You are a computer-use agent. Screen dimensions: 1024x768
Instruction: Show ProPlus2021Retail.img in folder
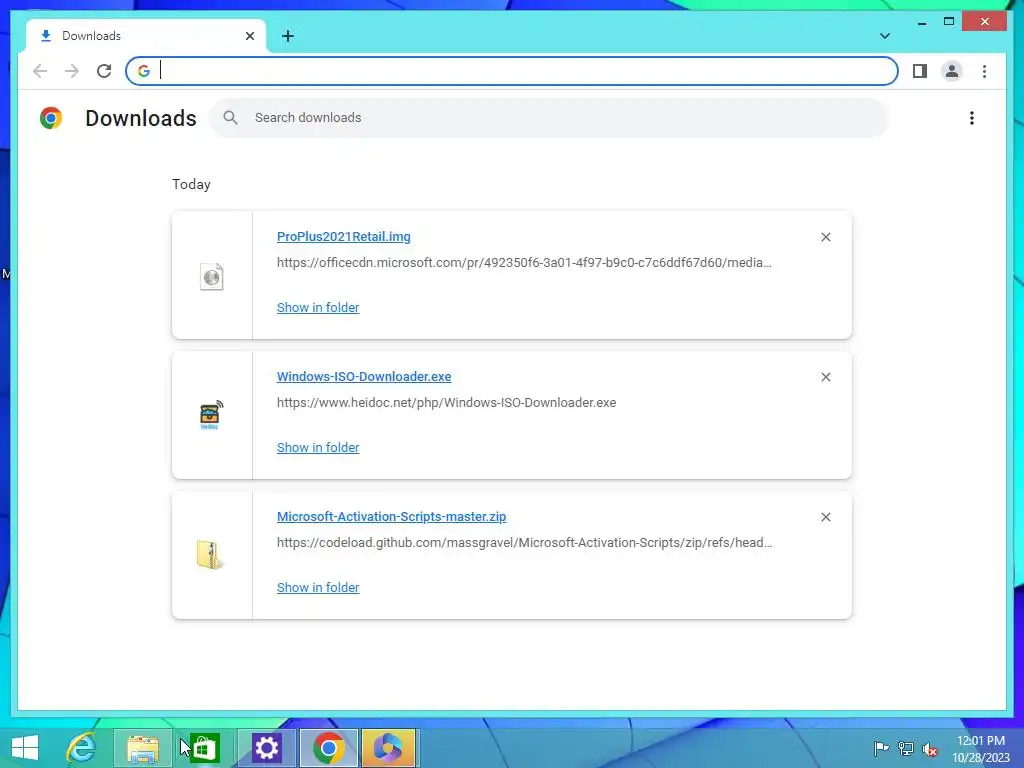click(318, 307)
